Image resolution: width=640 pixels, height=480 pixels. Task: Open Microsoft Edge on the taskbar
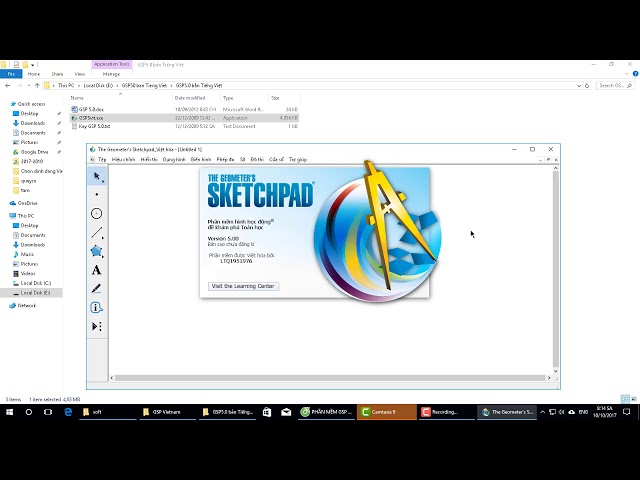pos(68,412)
